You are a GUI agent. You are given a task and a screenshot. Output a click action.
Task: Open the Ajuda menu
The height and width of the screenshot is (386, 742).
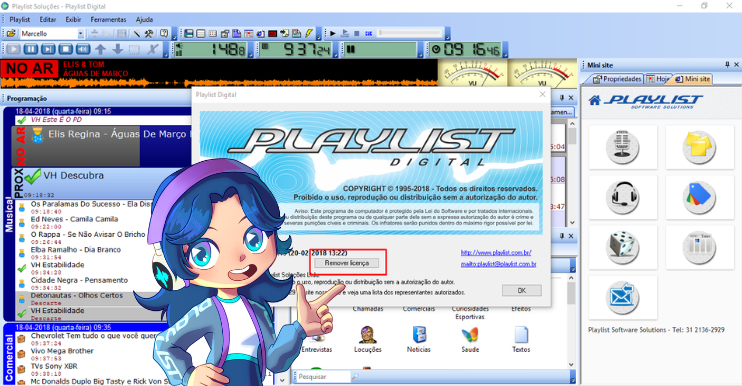144,19
